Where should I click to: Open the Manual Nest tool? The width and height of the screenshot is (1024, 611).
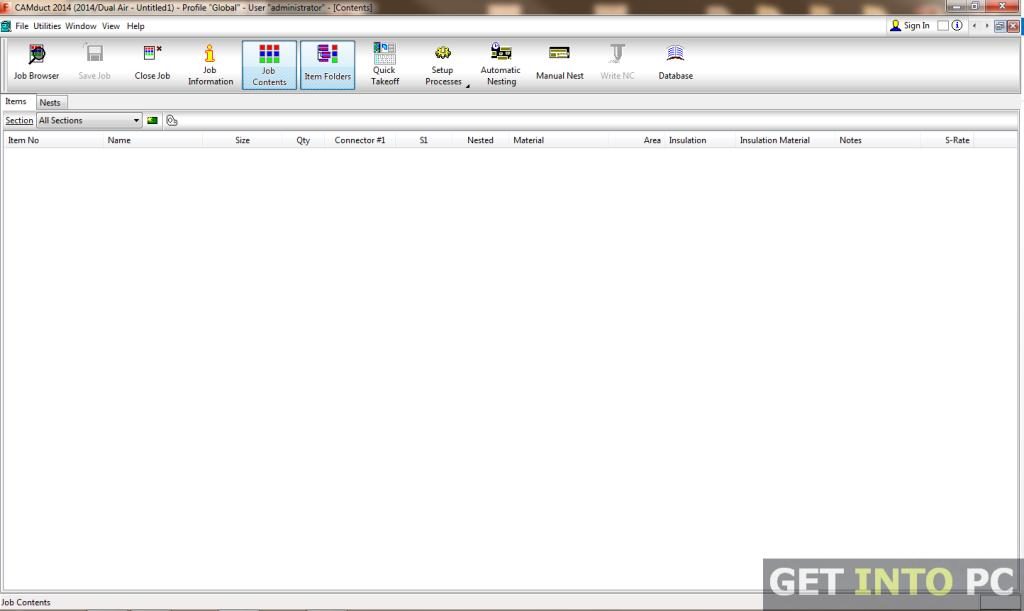(x=558, y=64)
